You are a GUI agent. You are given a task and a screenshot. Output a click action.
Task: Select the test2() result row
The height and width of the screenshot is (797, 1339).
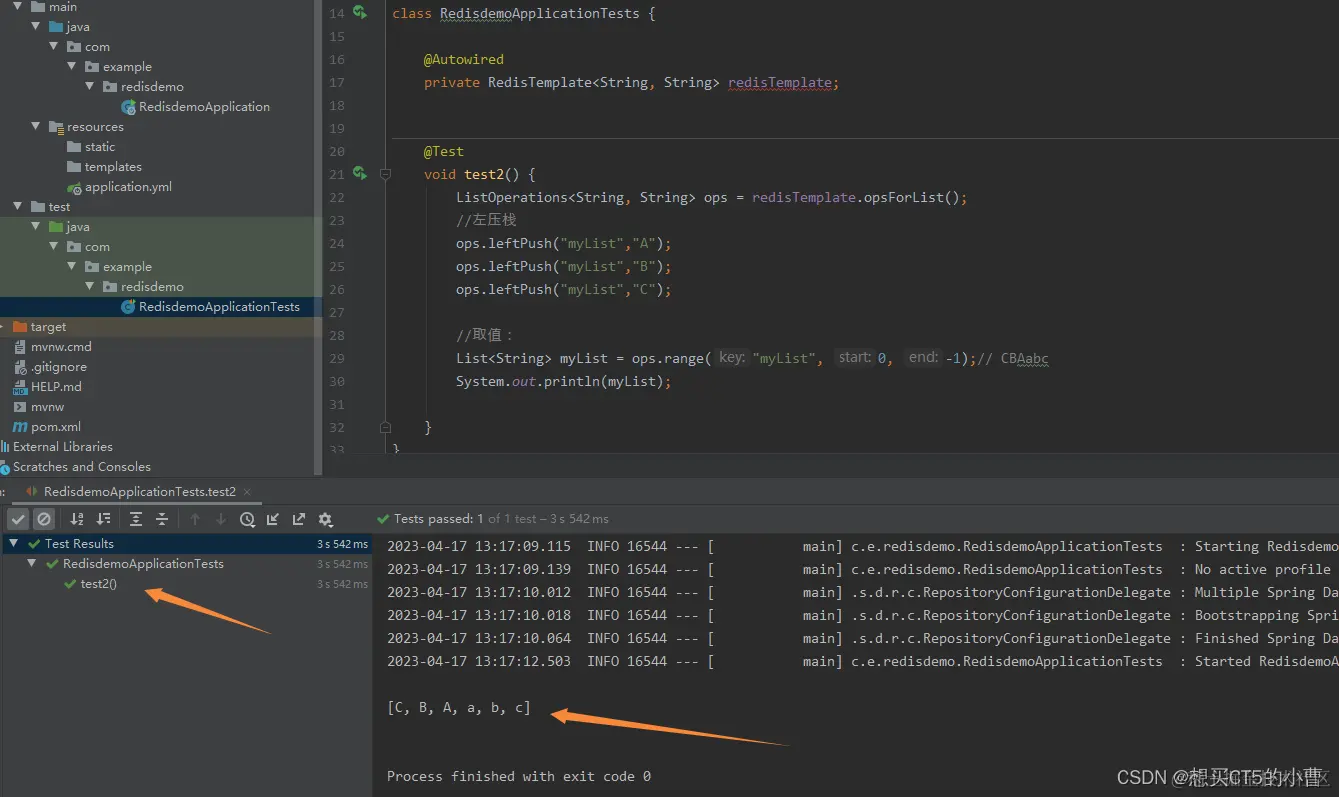pyautogui.click(x=186, y=584)
